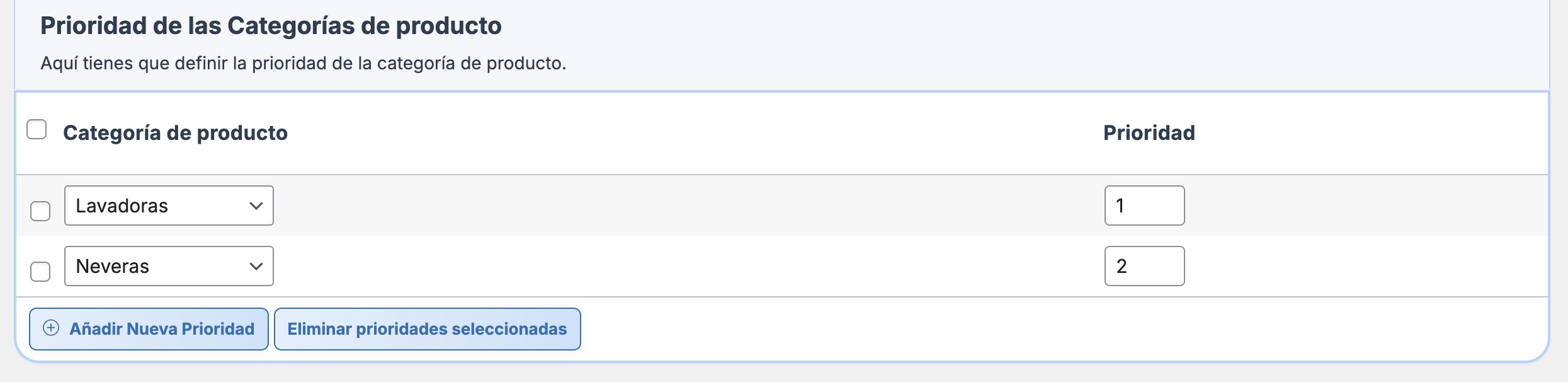Image resolution: width=1568 pixels, height=382 pixels.
Task: Toggle the select-all checkbox in the table header
Action: (x=37, y=129)
